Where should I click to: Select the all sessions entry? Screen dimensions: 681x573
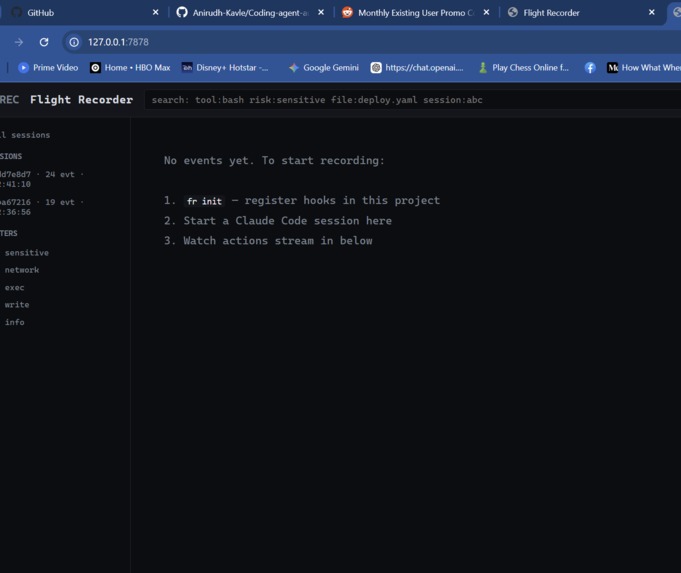25,135
